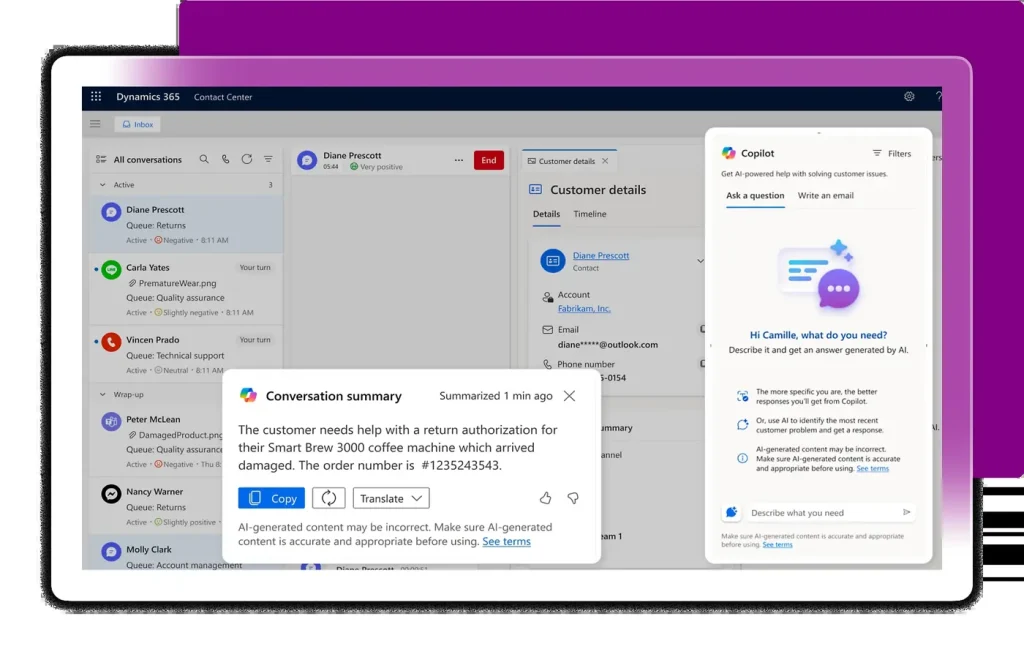1024x657 pixels.
Task: Give thumbs up to conversation summary
Action: tap(545, 498)
